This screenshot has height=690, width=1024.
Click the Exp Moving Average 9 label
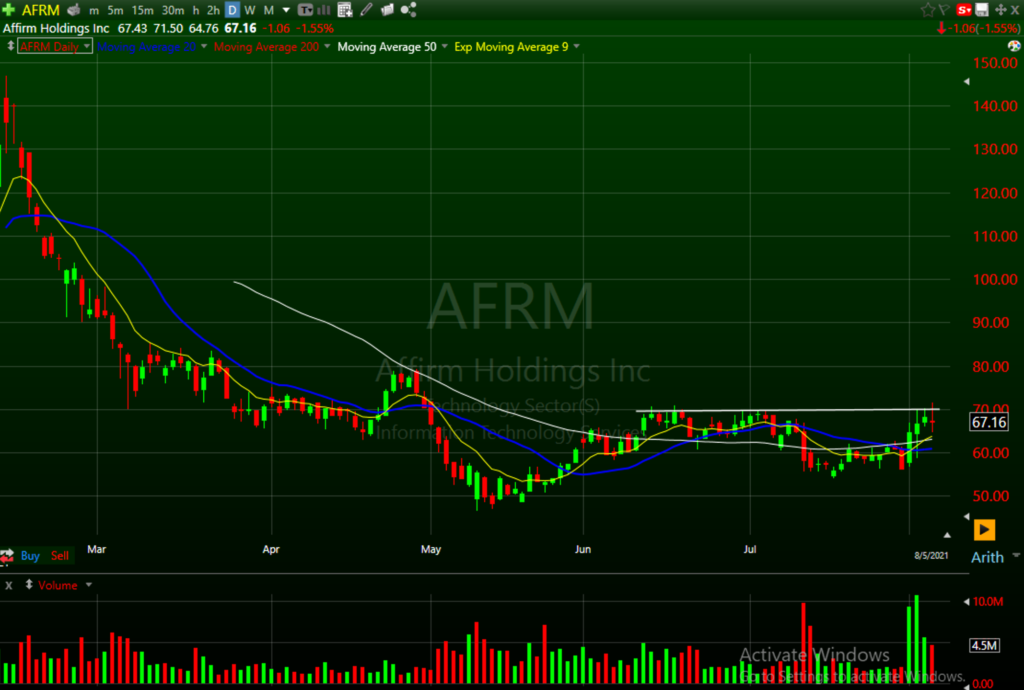tap(511, 47)
